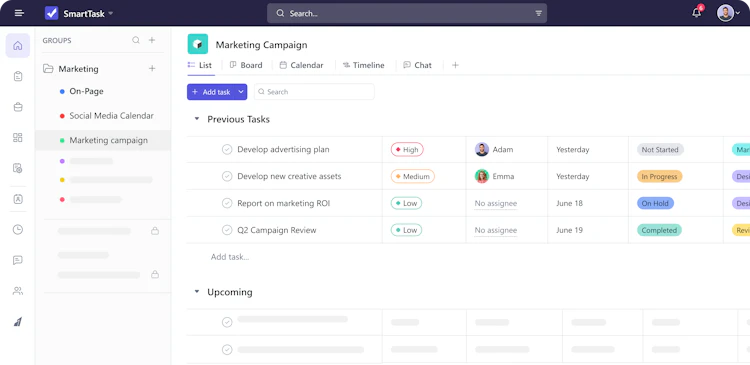Open the clock time-tracking sidebar icon
Viewport: 750px width, 365px height.
18,230
